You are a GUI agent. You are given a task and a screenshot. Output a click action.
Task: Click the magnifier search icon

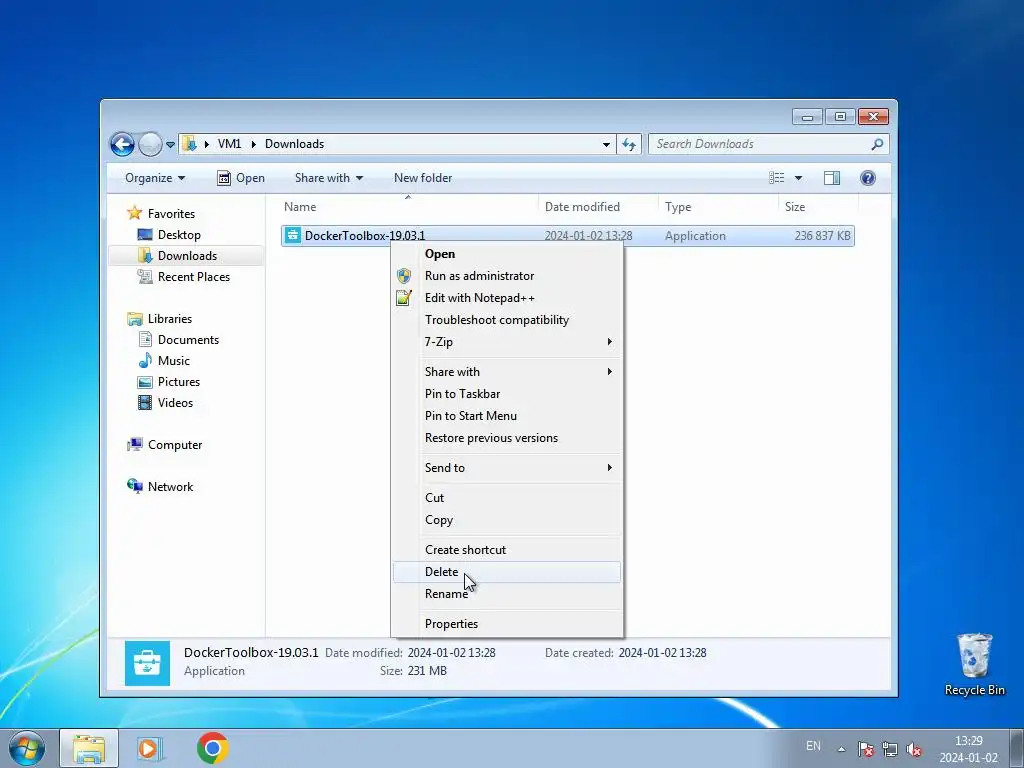tap(877, 144)
